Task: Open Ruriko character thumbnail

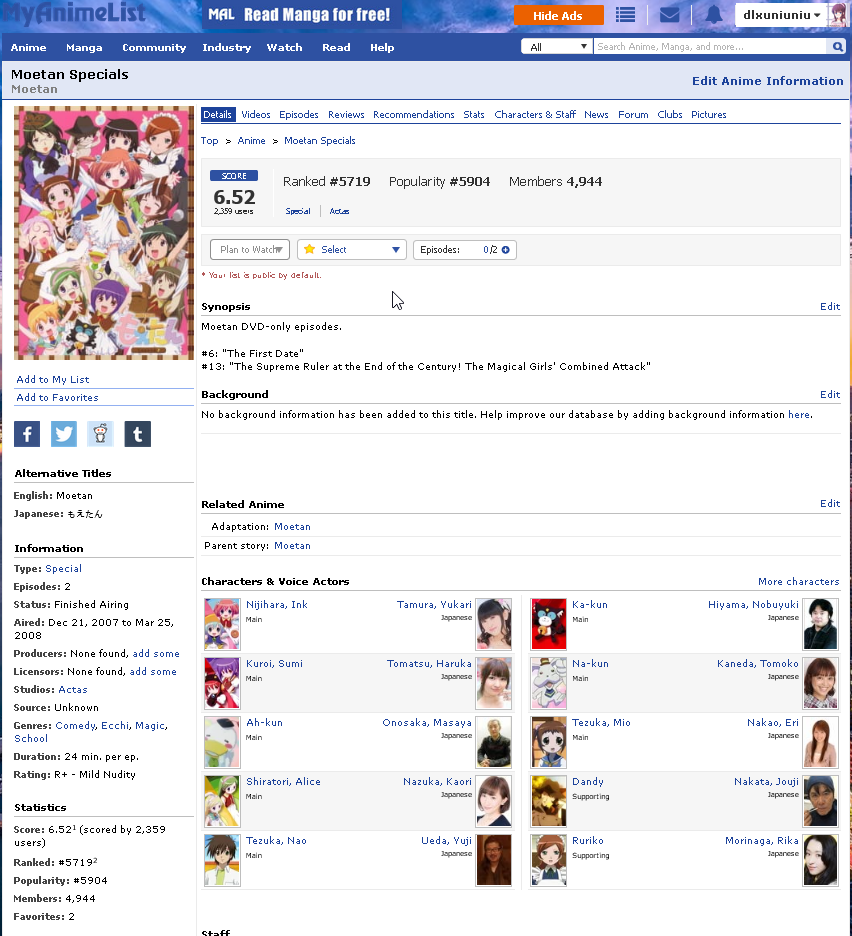Action: (548, 860)
